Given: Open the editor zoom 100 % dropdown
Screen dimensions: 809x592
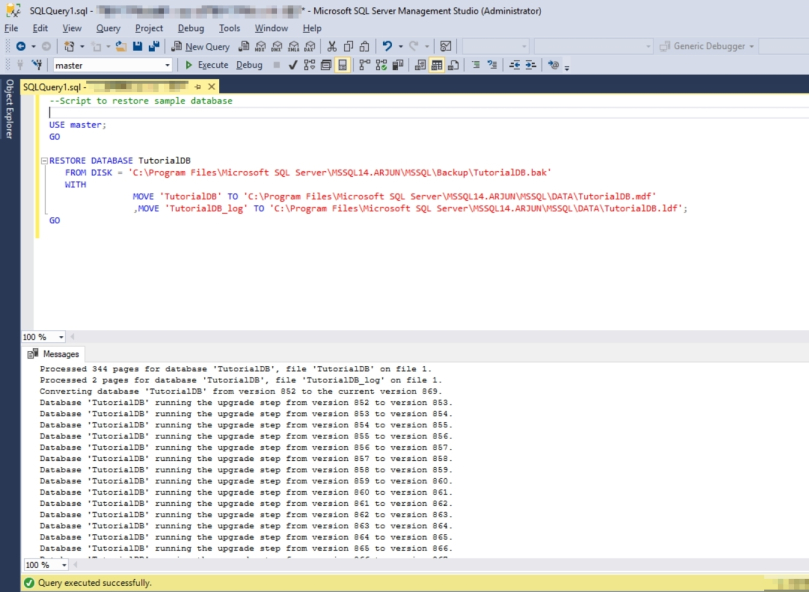Looking at the screenshot, I should click(61, 337).
